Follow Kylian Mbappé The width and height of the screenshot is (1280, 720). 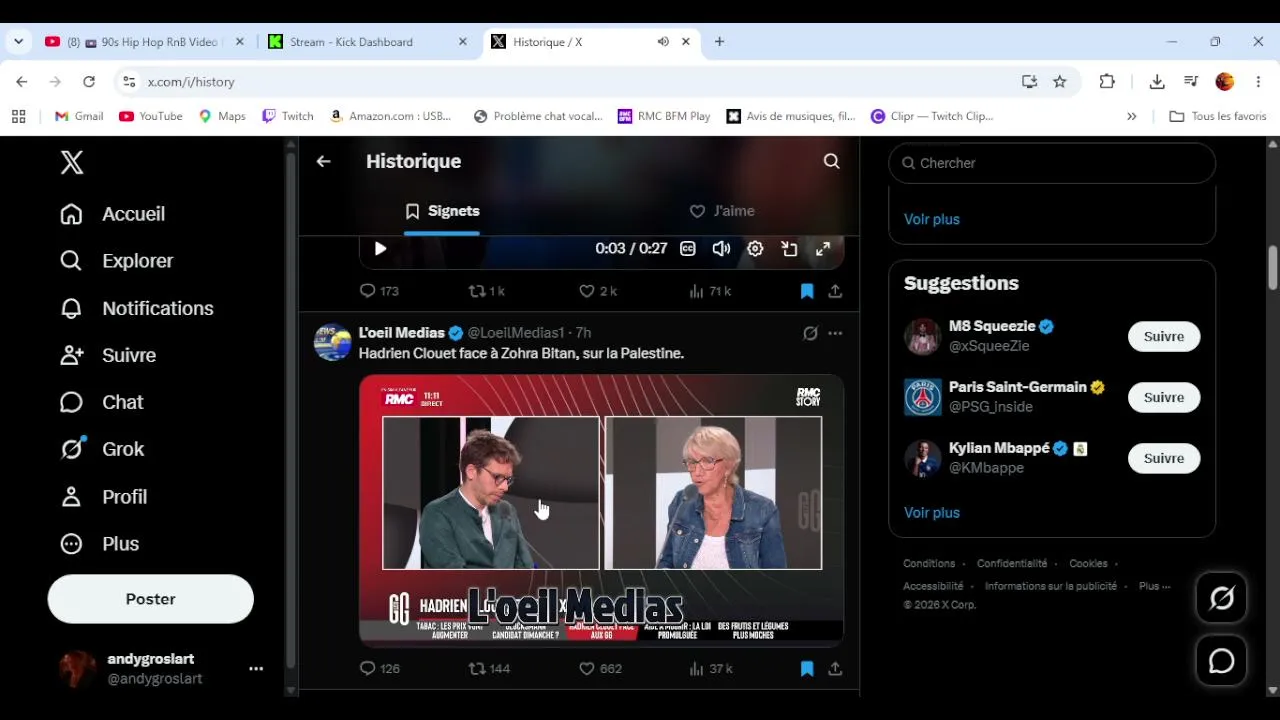[x=1164, y=459]
